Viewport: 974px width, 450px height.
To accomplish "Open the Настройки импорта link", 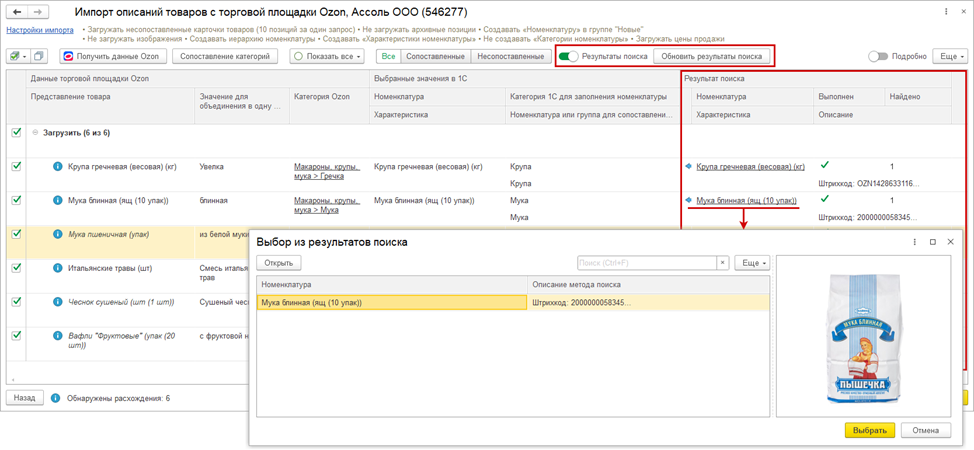I will [40, 30].
